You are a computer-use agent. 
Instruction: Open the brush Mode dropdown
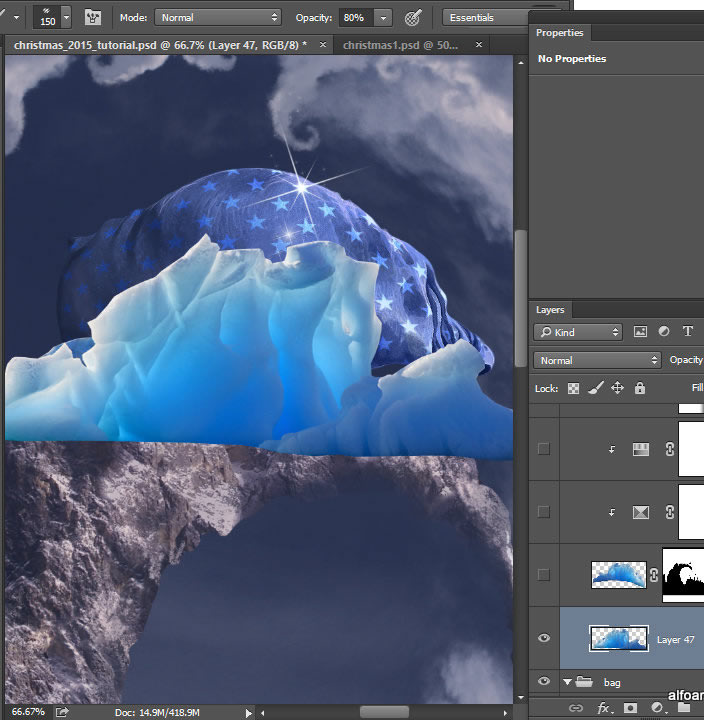(x=218, y=17)
